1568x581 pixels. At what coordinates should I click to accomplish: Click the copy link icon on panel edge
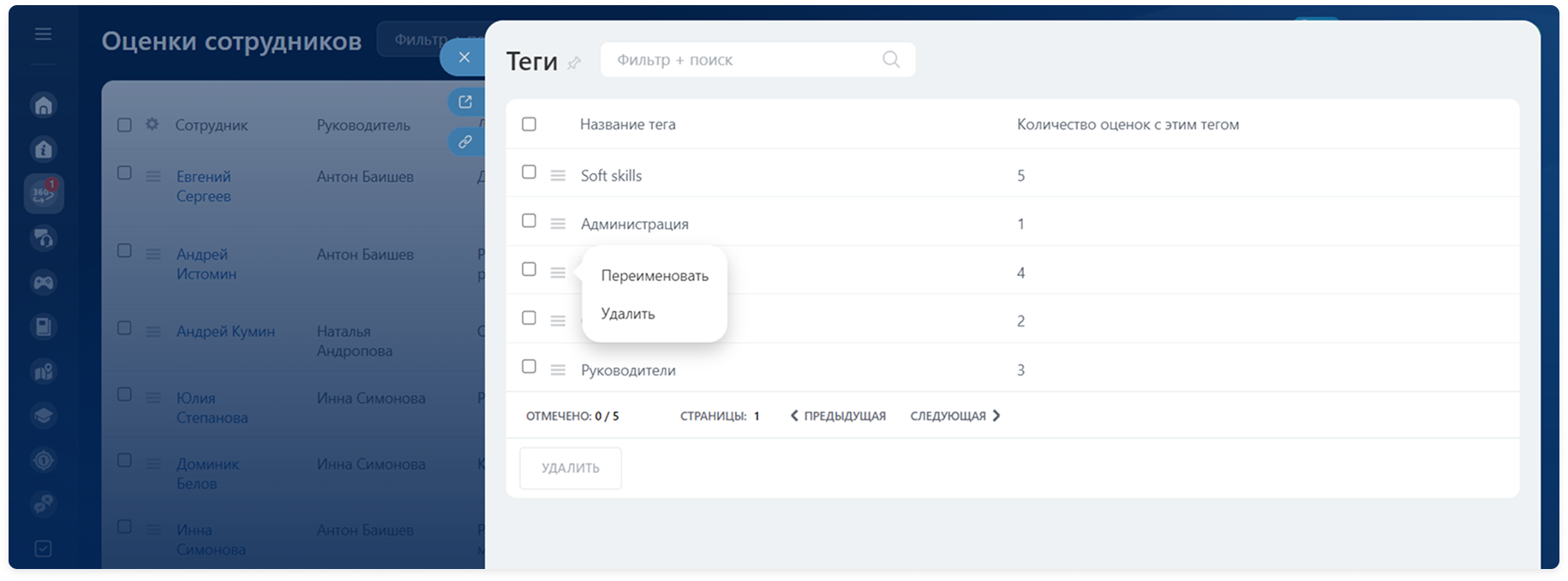click(465, 141)
